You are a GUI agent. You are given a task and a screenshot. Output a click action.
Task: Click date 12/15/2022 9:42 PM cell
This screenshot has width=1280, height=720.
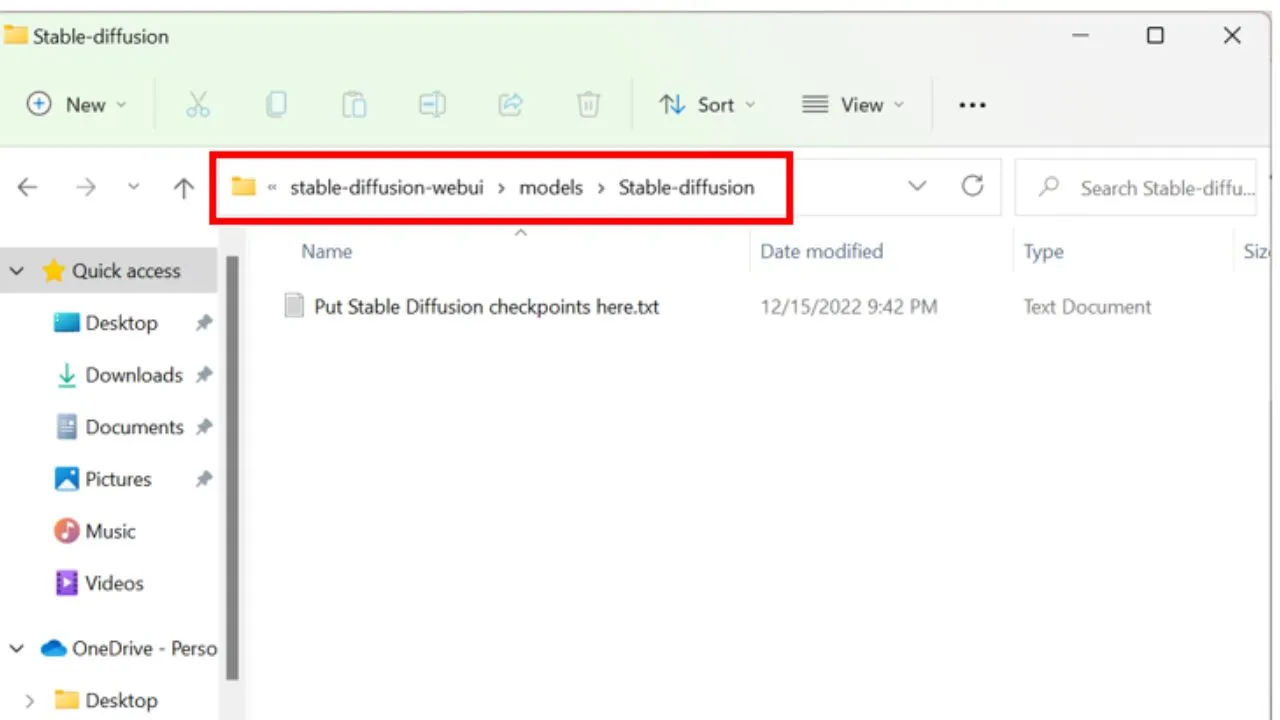pos(849,307)
